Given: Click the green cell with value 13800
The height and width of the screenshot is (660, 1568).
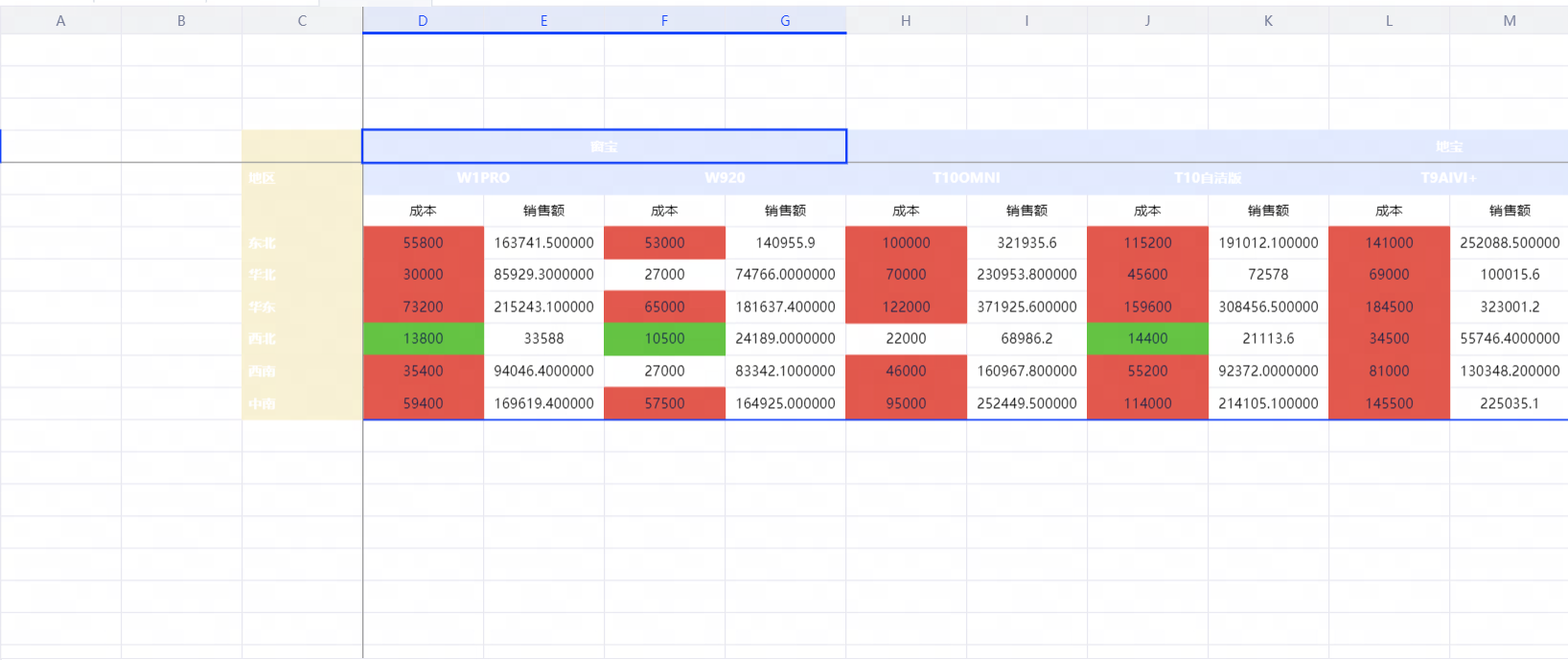Looking at the screenshot, I should click(x=423, y=338).
